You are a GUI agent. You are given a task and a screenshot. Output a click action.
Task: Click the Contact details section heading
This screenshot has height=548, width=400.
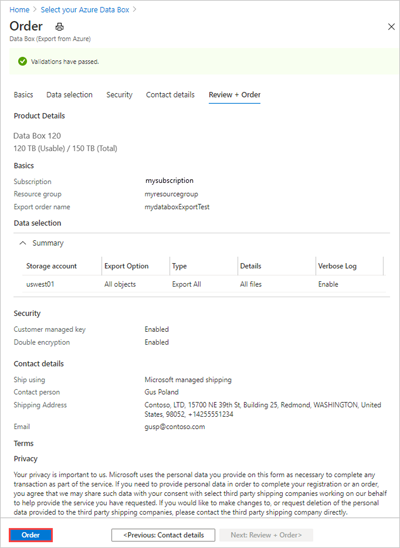(x=39, y=364)
